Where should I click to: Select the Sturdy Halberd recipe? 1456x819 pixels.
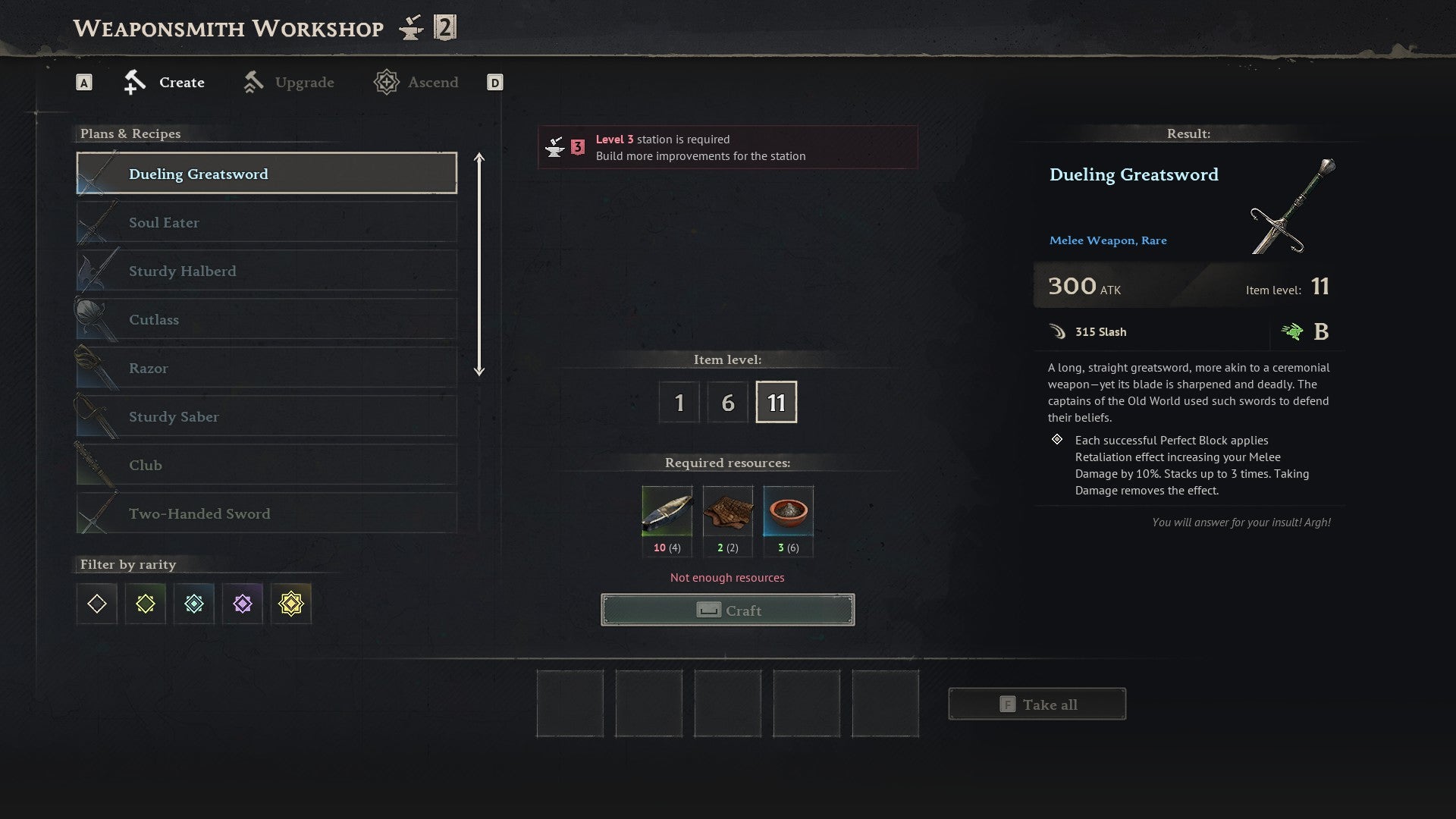coord(267,271)
